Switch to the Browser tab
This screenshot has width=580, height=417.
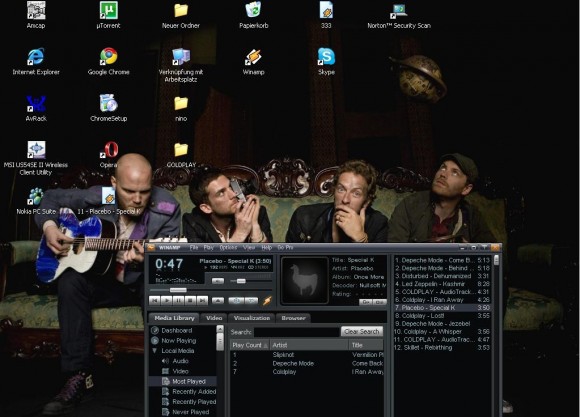click(x=293, y=318)
